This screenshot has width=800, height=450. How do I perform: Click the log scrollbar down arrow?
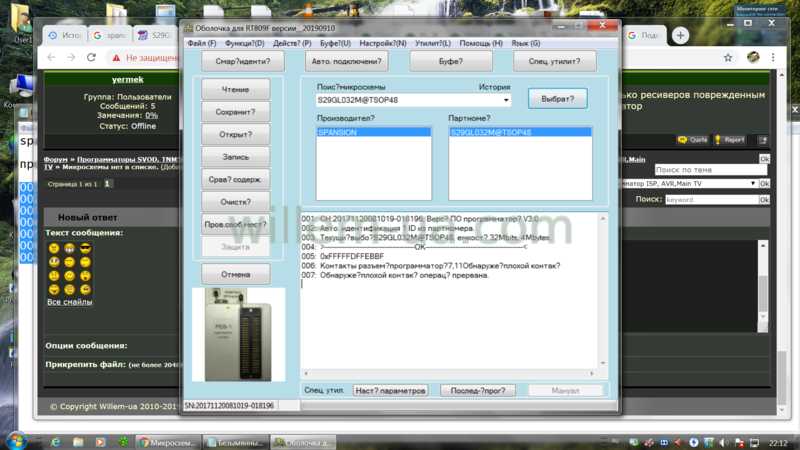click(x=603, y=363)
